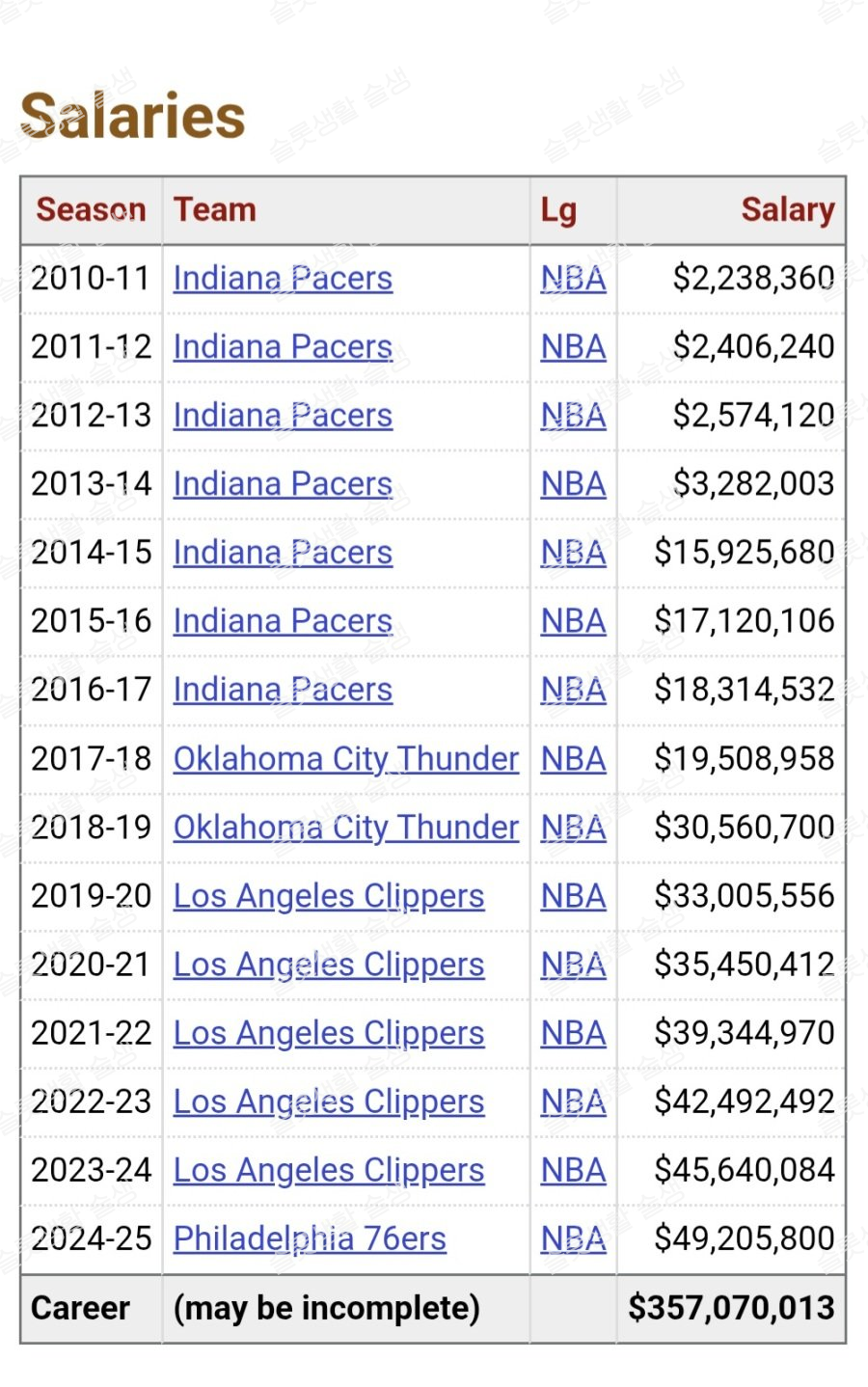The width and height of the screenshot is (868, 1387).
Task: Open NBA link in the 2014-15 row
Action: coord(573,553)
